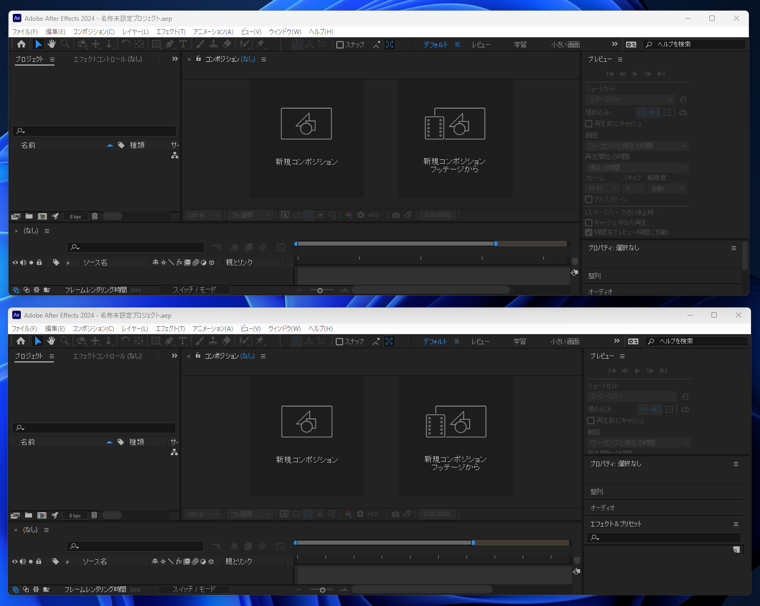Click the New Composition button in the upper window
This screenshot has width=760, height=606.
coord(306,138)
